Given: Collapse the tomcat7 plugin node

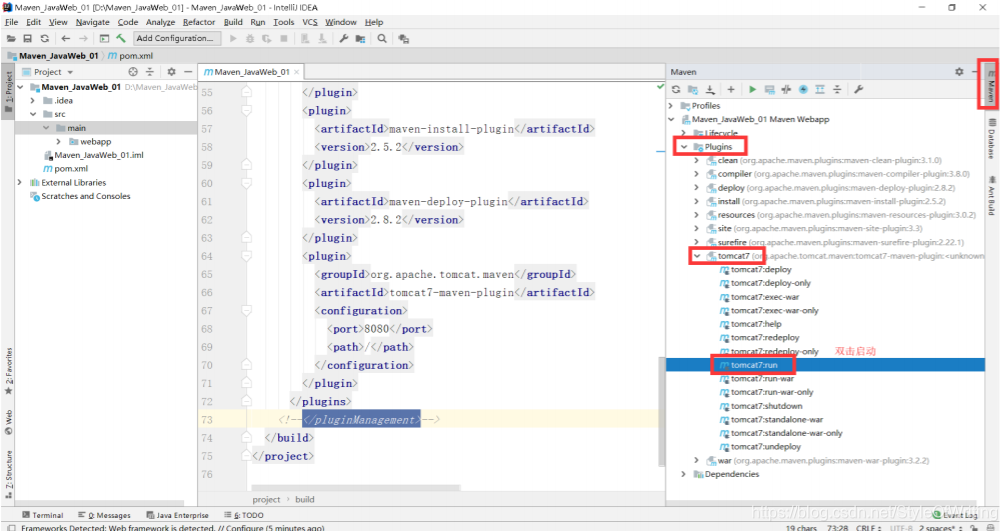Looking at the screenshot, I should (x=697, y=256).
